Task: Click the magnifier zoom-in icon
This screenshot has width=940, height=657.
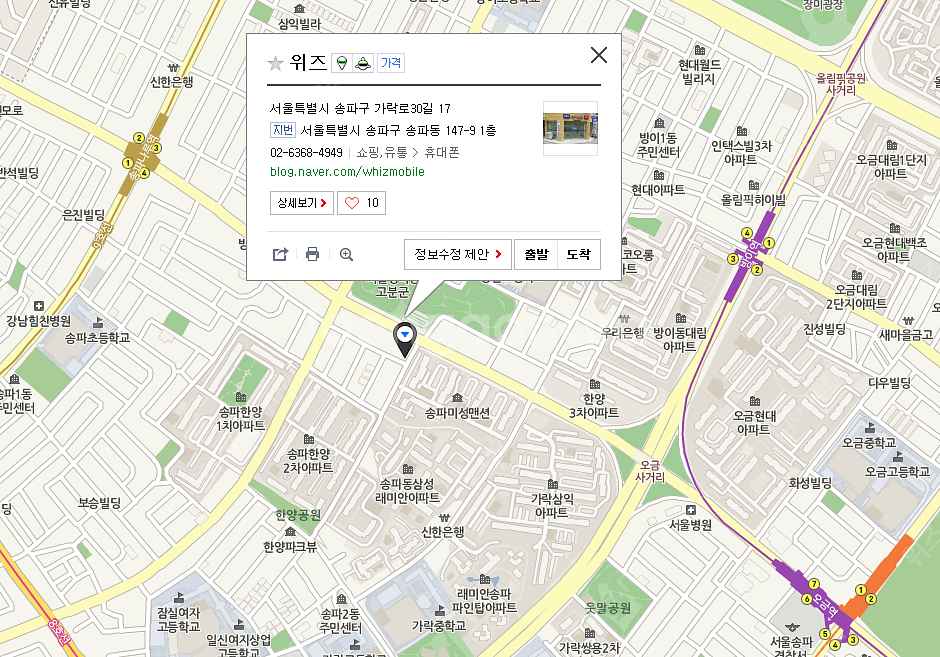Action: coord(346,255)
